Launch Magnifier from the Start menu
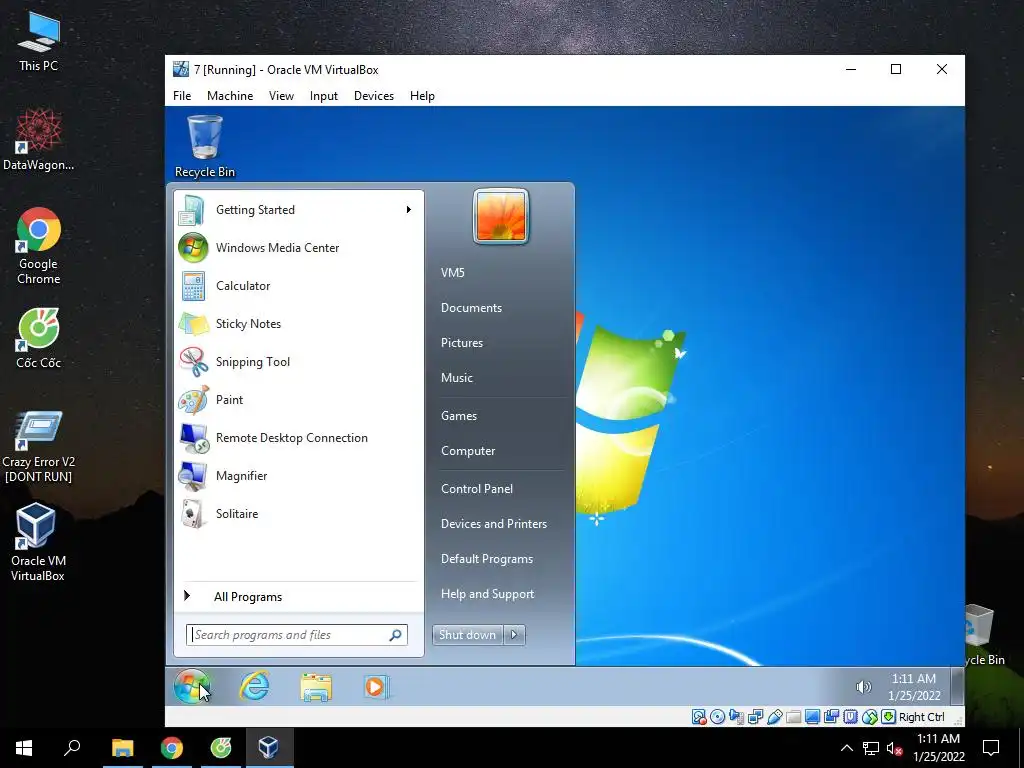Screen dimensions: 1024x768 (298, 475)
